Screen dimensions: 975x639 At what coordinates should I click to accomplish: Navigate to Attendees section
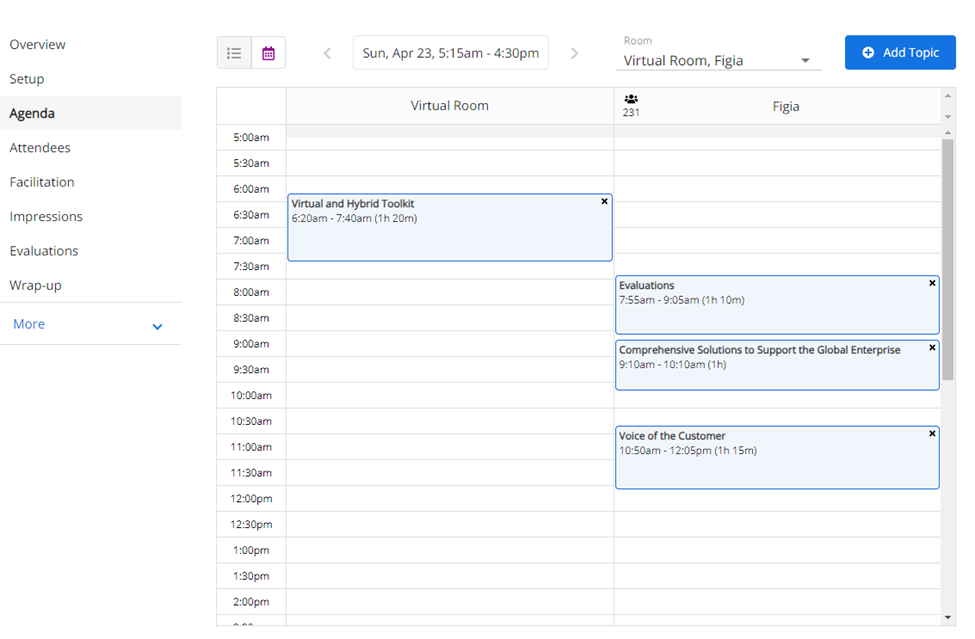click(40, 148)
